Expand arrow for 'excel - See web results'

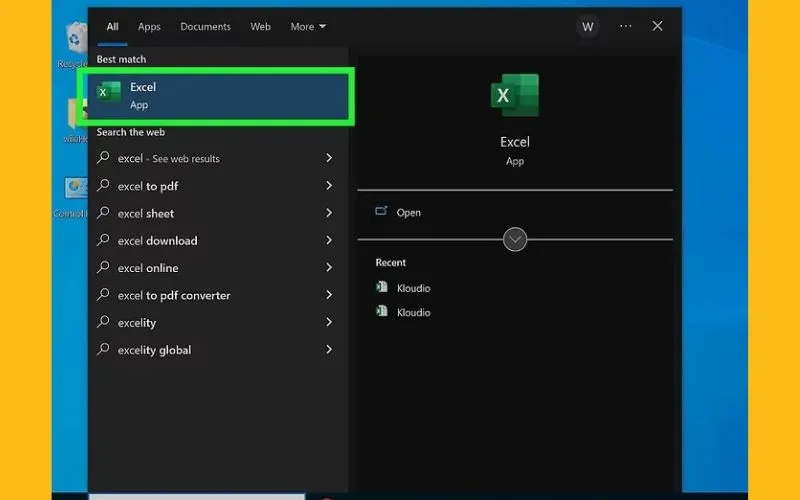pyautogui.click(x=329, y=158)
